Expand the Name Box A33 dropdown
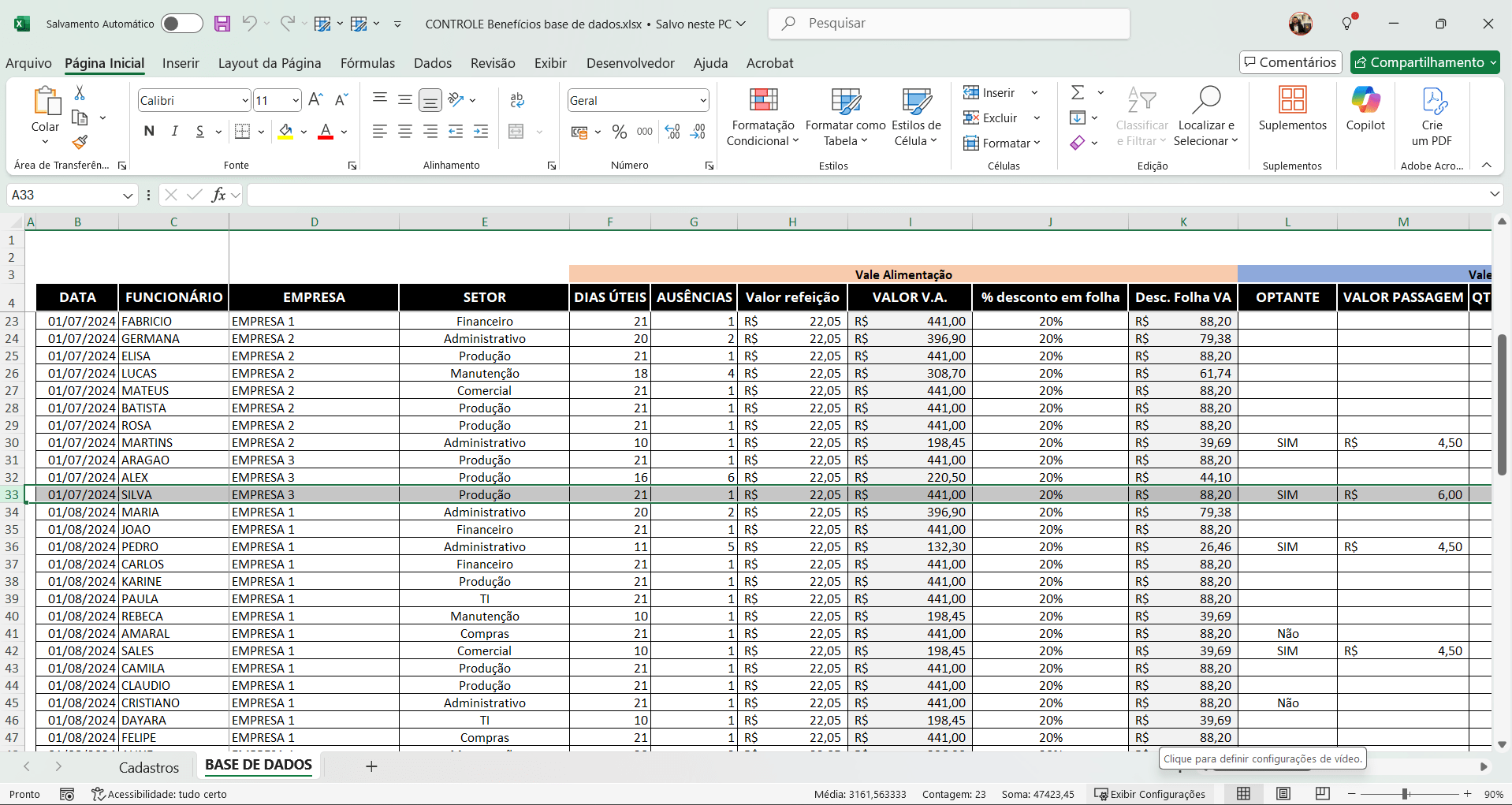 pos(128,196)
